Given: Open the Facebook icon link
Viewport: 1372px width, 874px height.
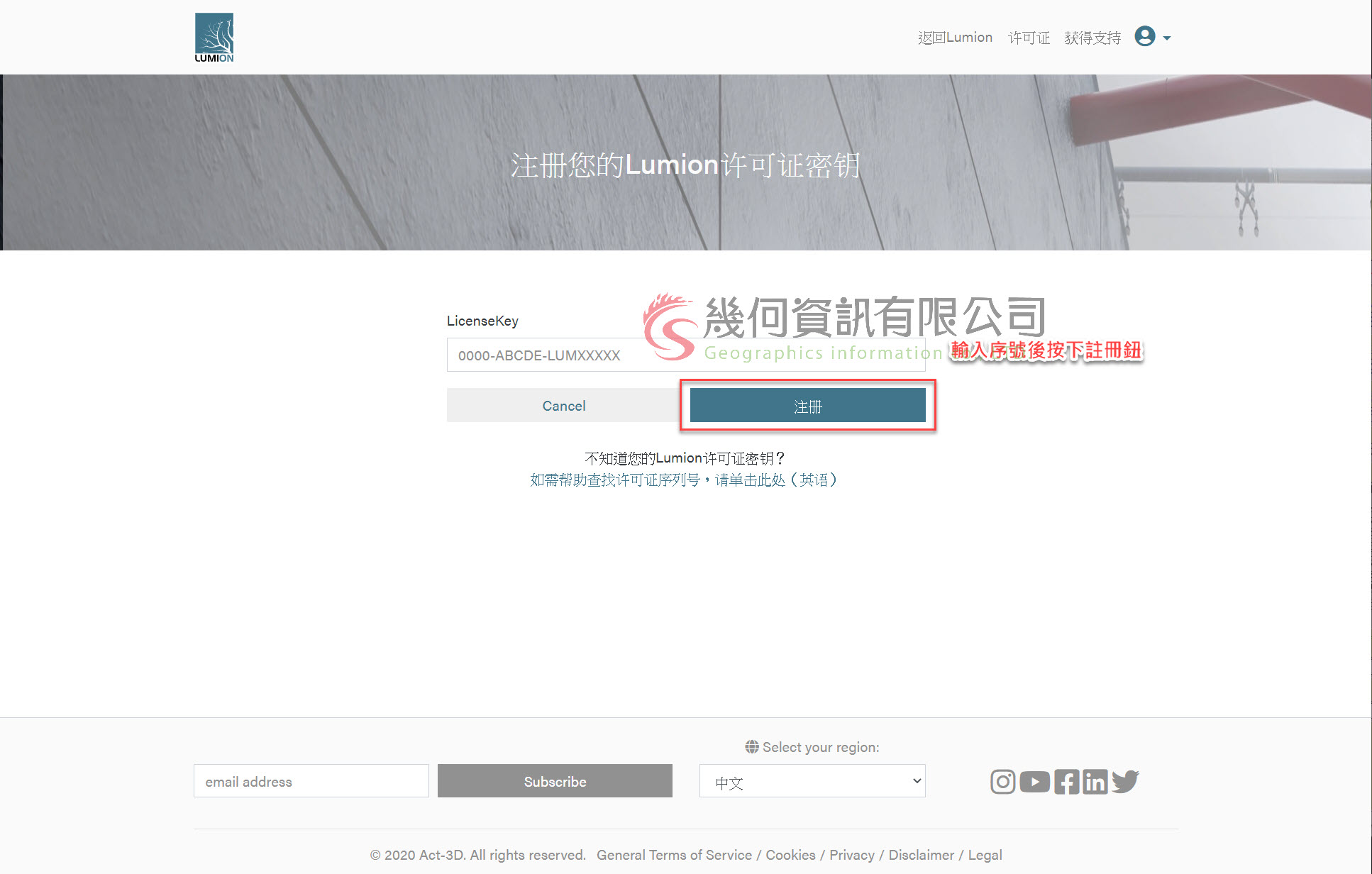Looking at the screenshot, I should tap(1066, 782).
